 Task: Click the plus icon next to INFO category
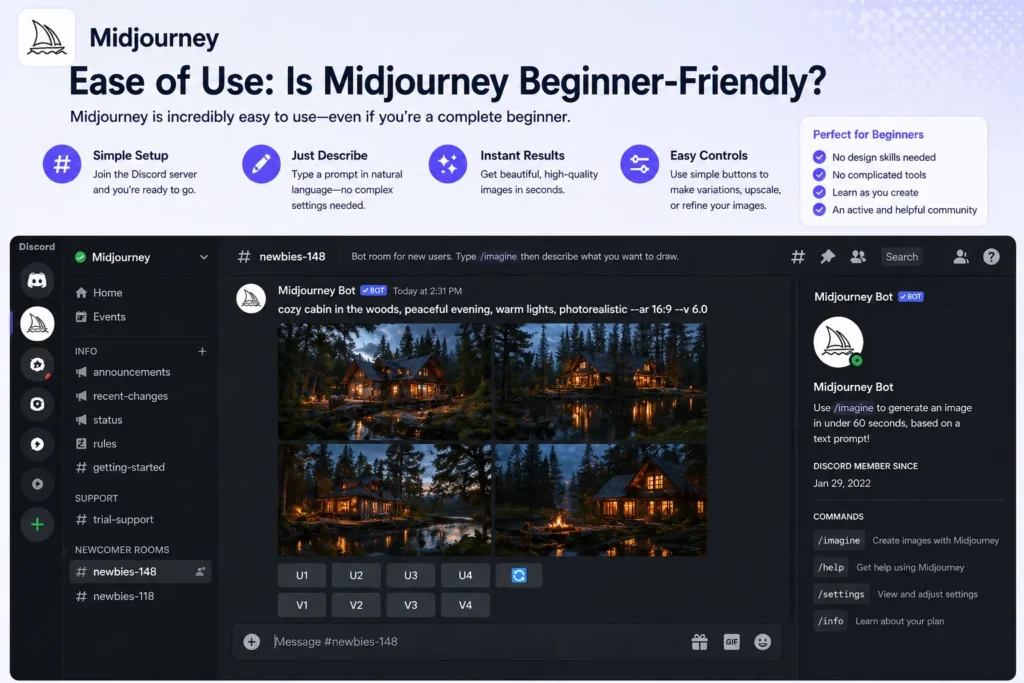(202, 351)
